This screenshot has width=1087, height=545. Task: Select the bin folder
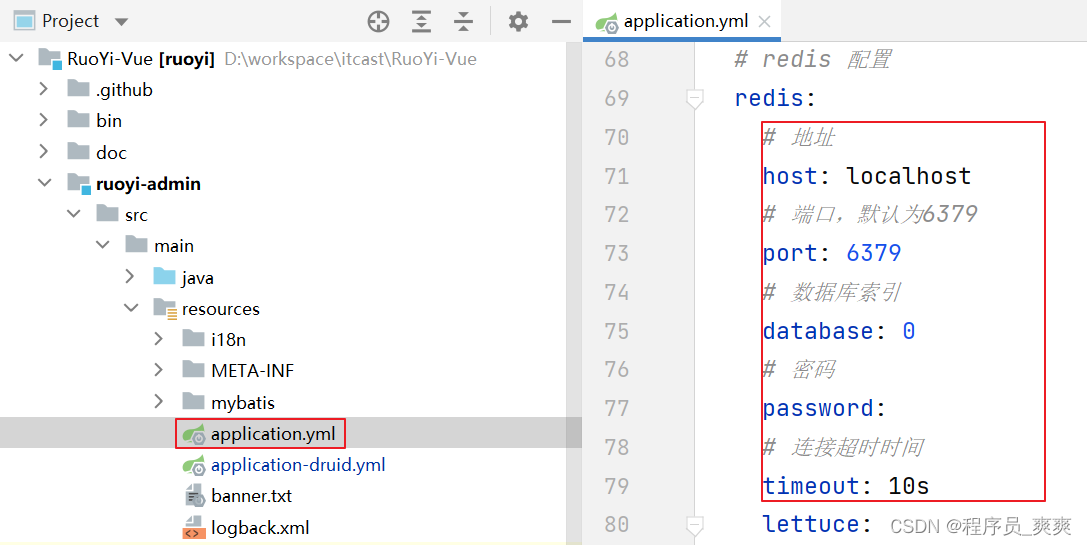coord(109,121)
